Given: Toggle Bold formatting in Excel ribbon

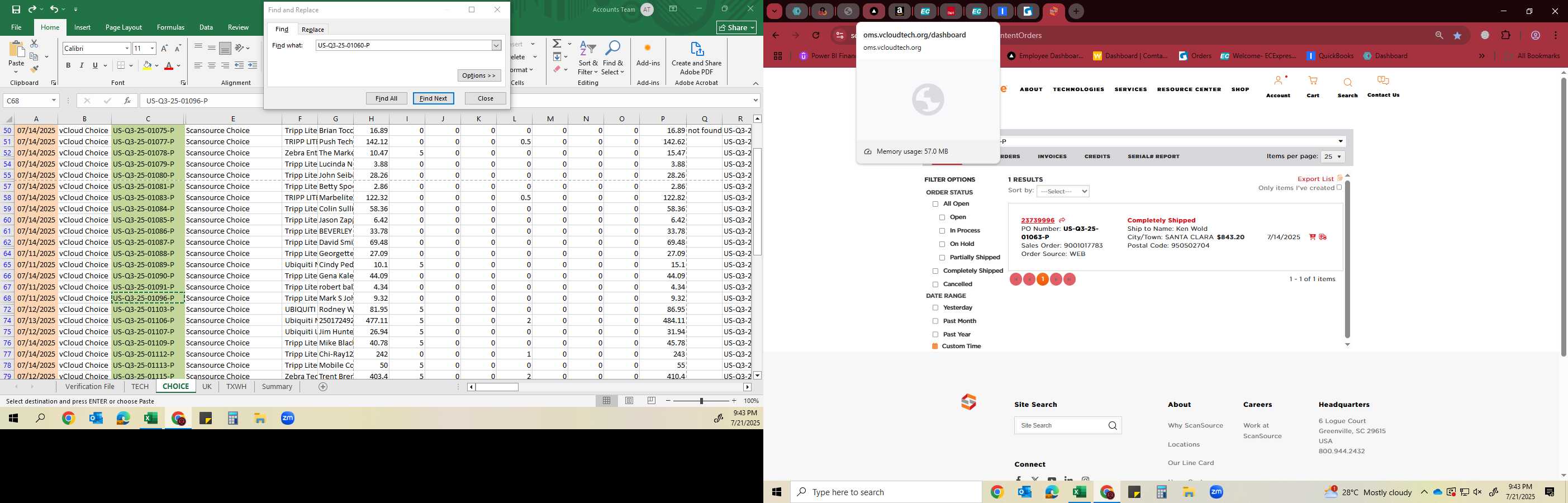Looking at the screenshot, I should 68,66.
